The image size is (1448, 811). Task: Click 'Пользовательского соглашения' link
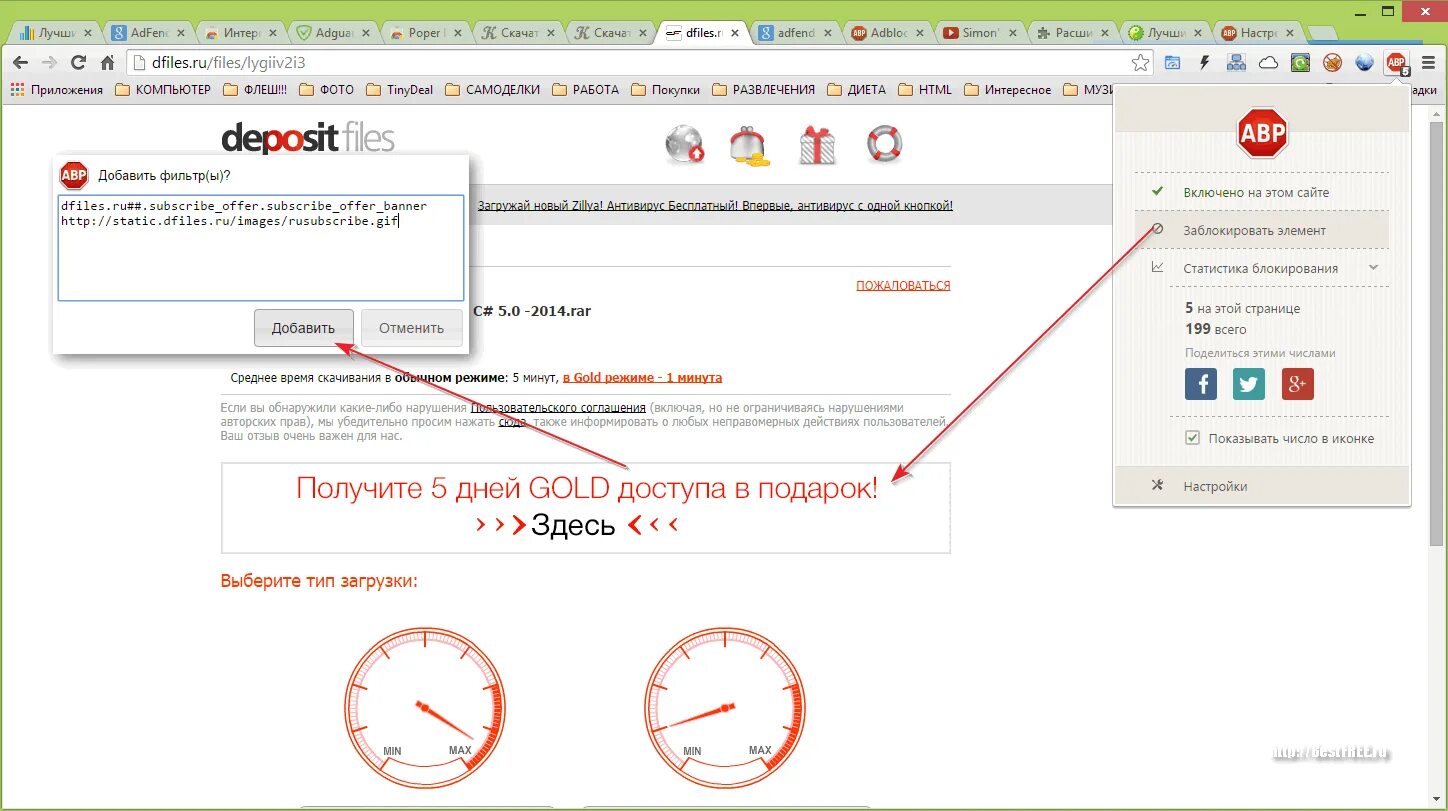tap(558, 408)
